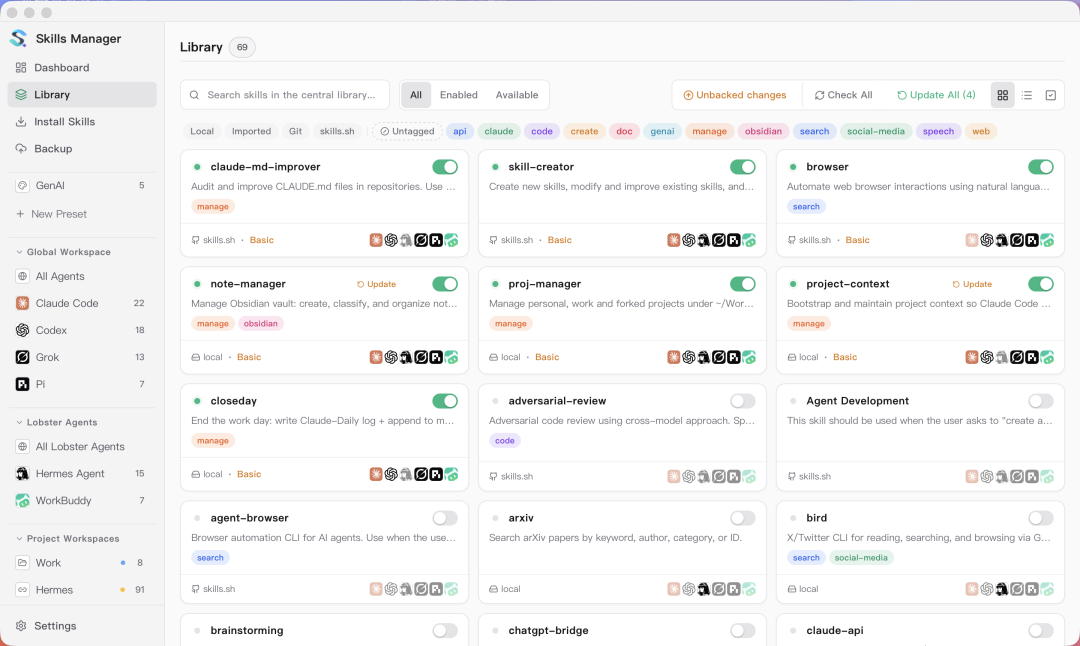Screen dimensions: 1080x646
Task: Click the Check All button
Action: point(844,95)
